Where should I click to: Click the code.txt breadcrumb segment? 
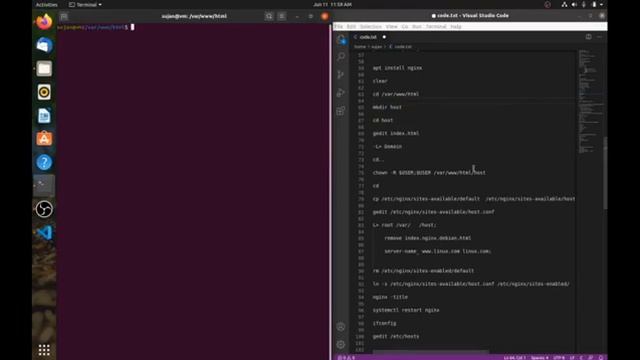tap(400, 47)
